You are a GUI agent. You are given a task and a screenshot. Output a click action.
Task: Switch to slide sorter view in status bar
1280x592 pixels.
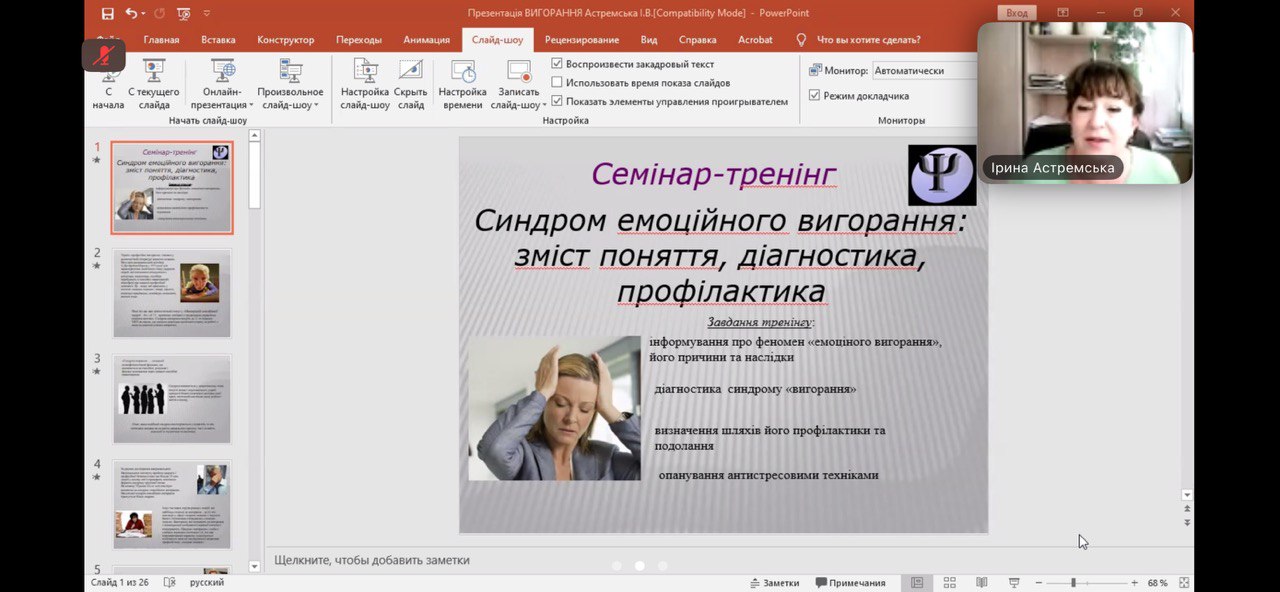(949, 583)
